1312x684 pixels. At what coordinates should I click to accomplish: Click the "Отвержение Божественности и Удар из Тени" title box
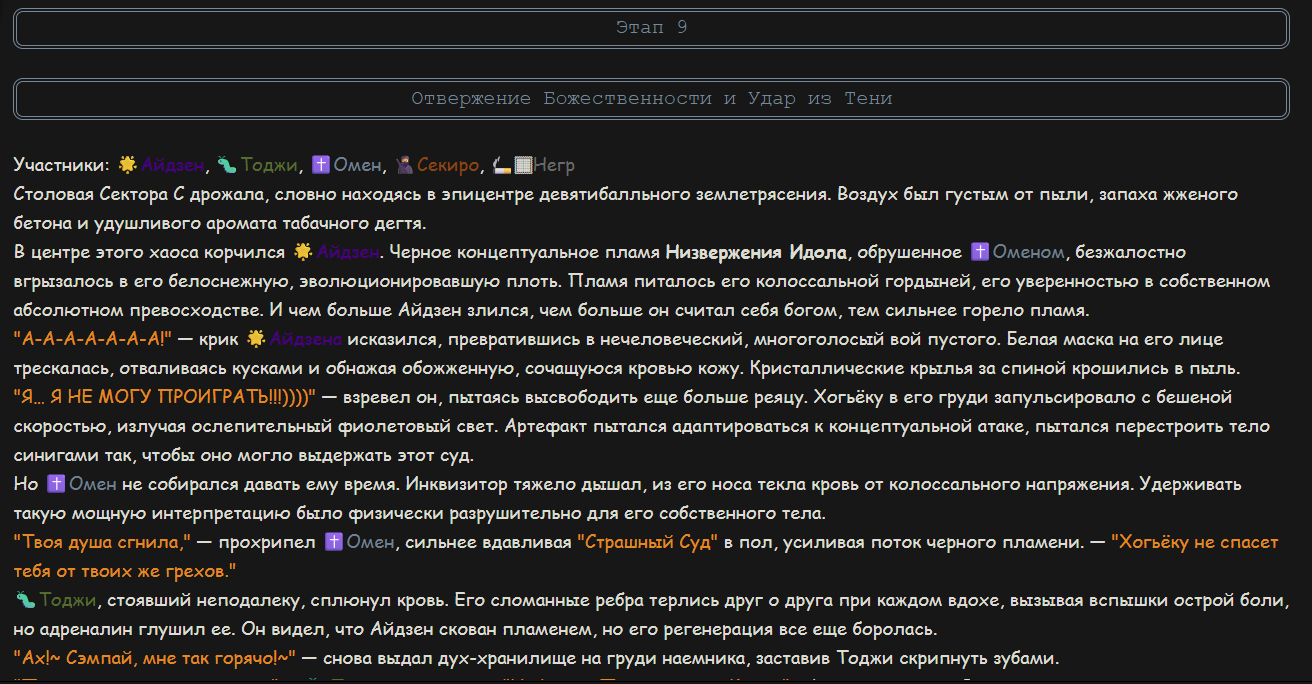pyautogui.click(x=651, y=99)
